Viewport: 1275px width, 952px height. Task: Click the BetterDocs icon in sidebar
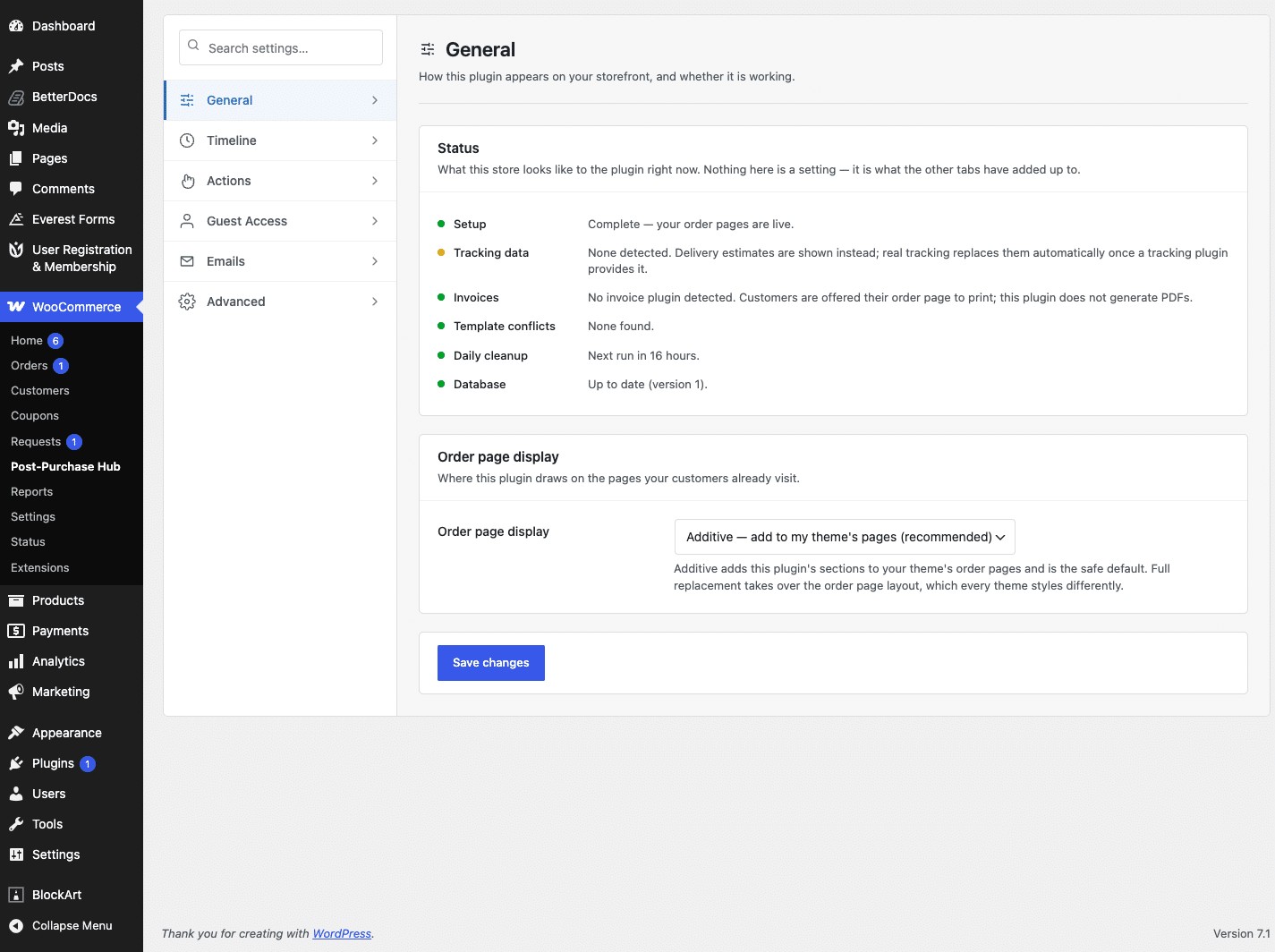click(x=16, y=97)
